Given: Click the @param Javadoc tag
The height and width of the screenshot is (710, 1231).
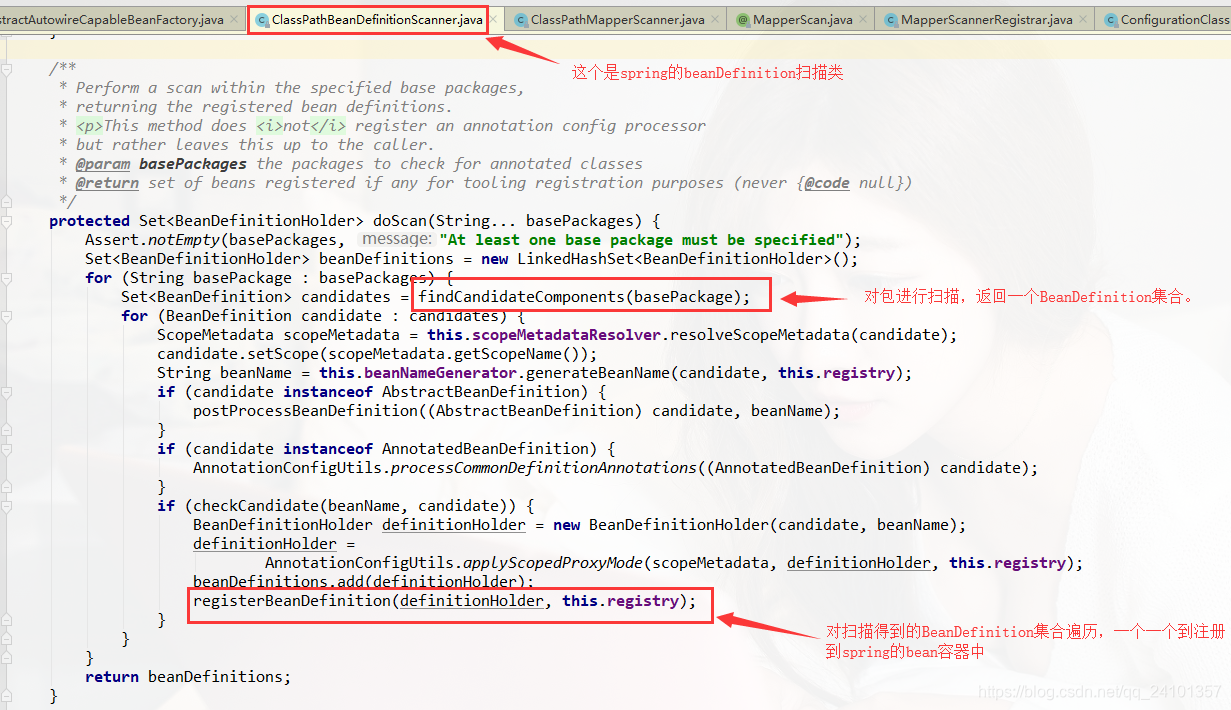Looking at the screenshot, I should tap(103, 164).
